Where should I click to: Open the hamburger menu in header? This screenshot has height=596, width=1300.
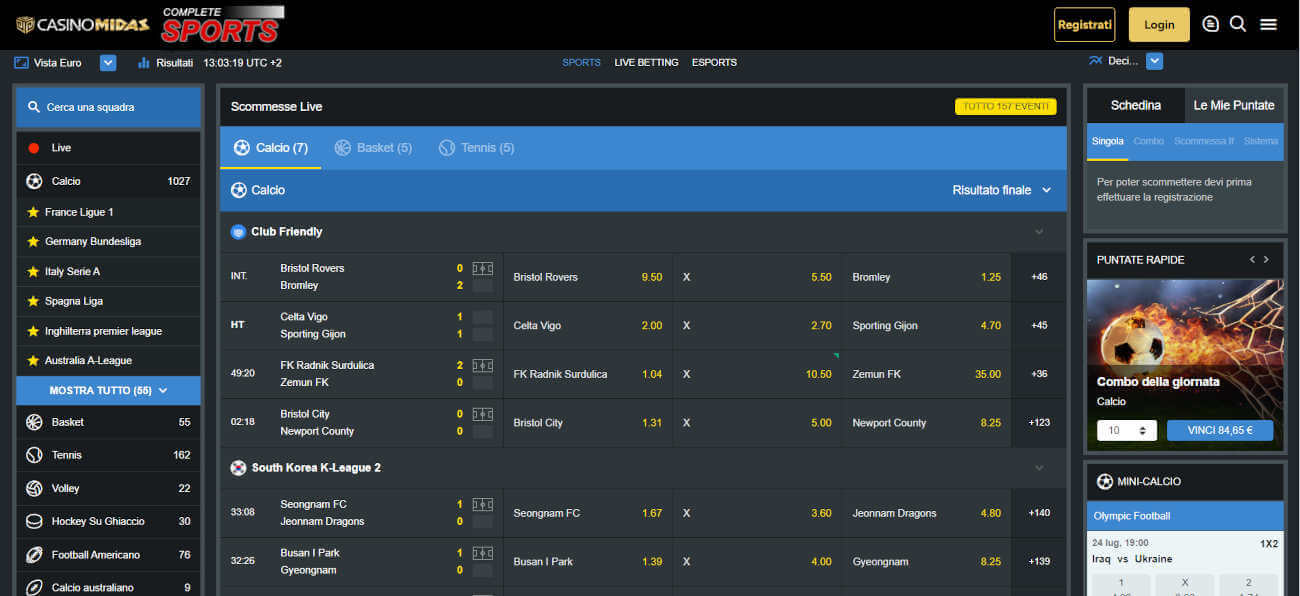tap(1268, 24)
